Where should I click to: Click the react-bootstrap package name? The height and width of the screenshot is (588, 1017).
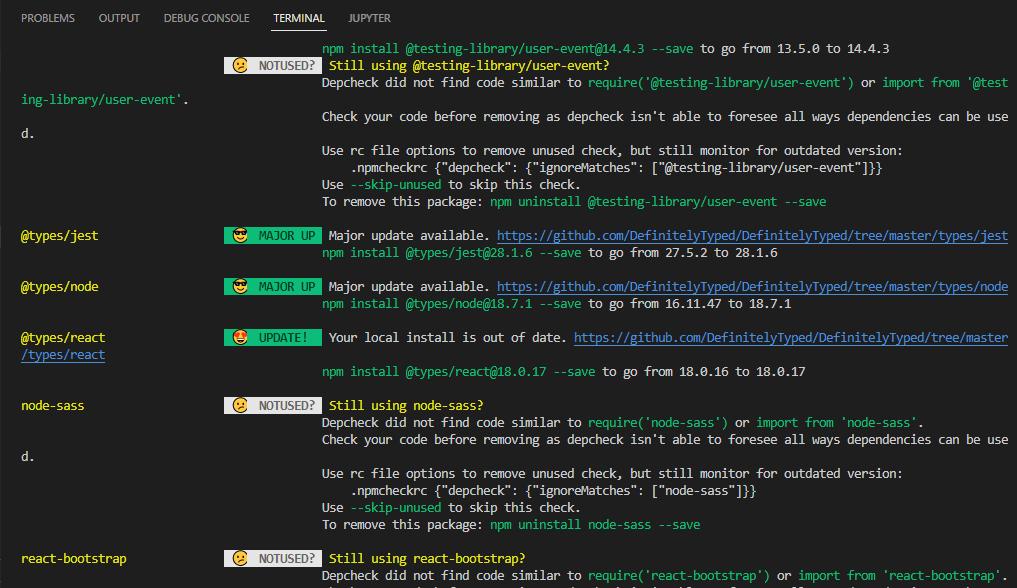(74, 559)
